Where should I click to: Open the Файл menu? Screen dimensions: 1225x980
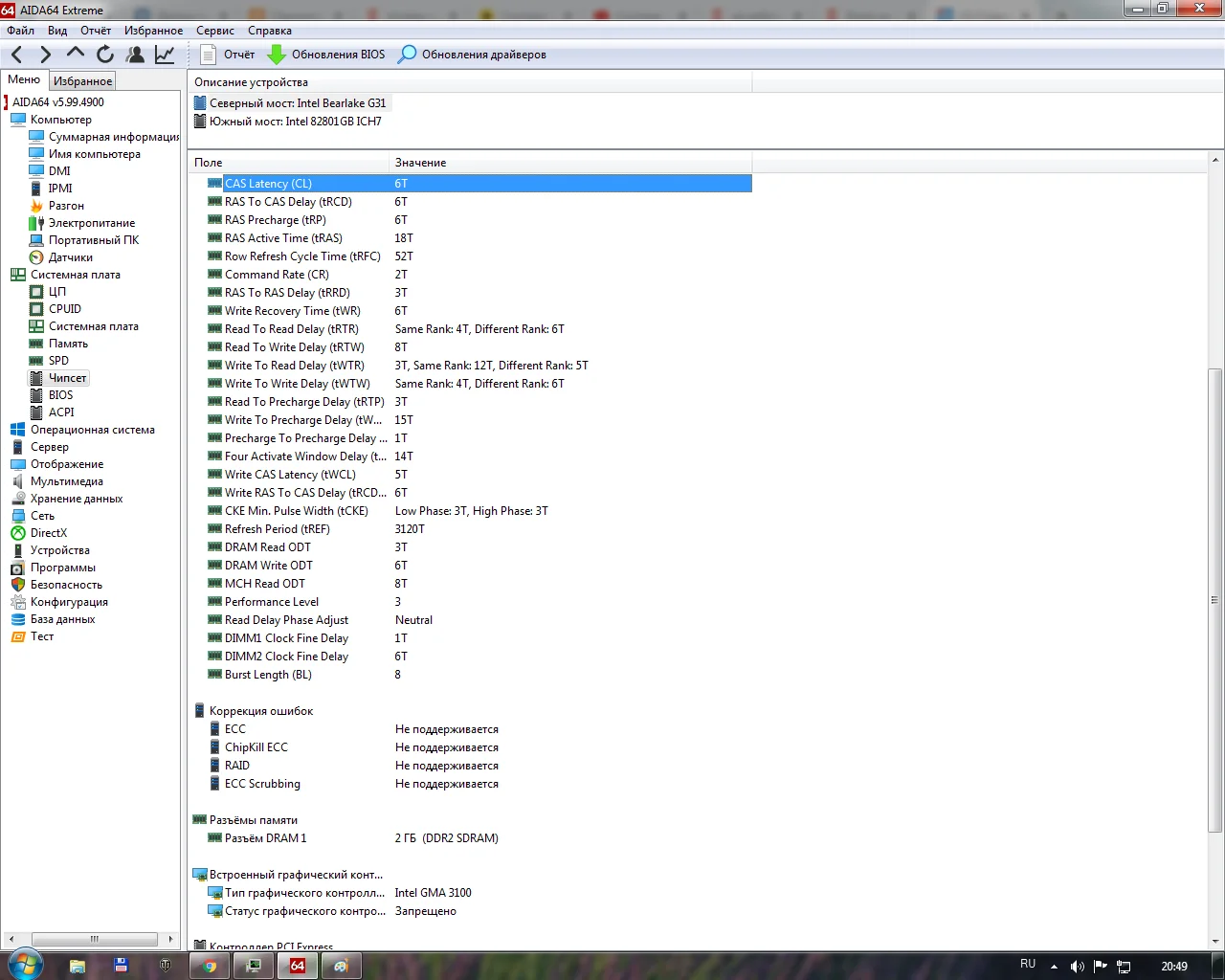tap(20, 31)
